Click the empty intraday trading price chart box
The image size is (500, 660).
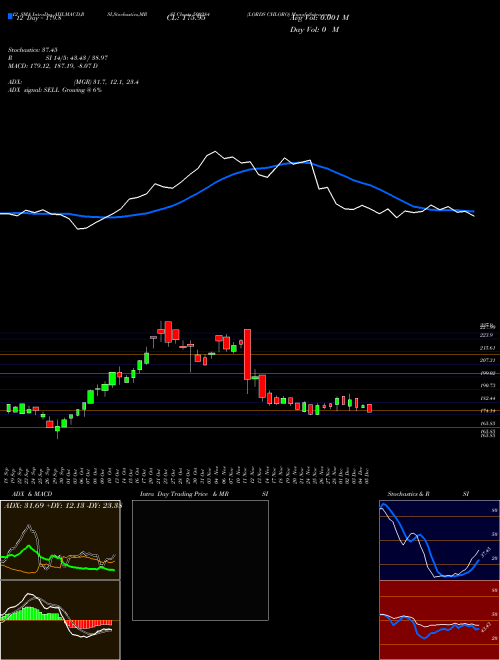[x=200, y=560]
